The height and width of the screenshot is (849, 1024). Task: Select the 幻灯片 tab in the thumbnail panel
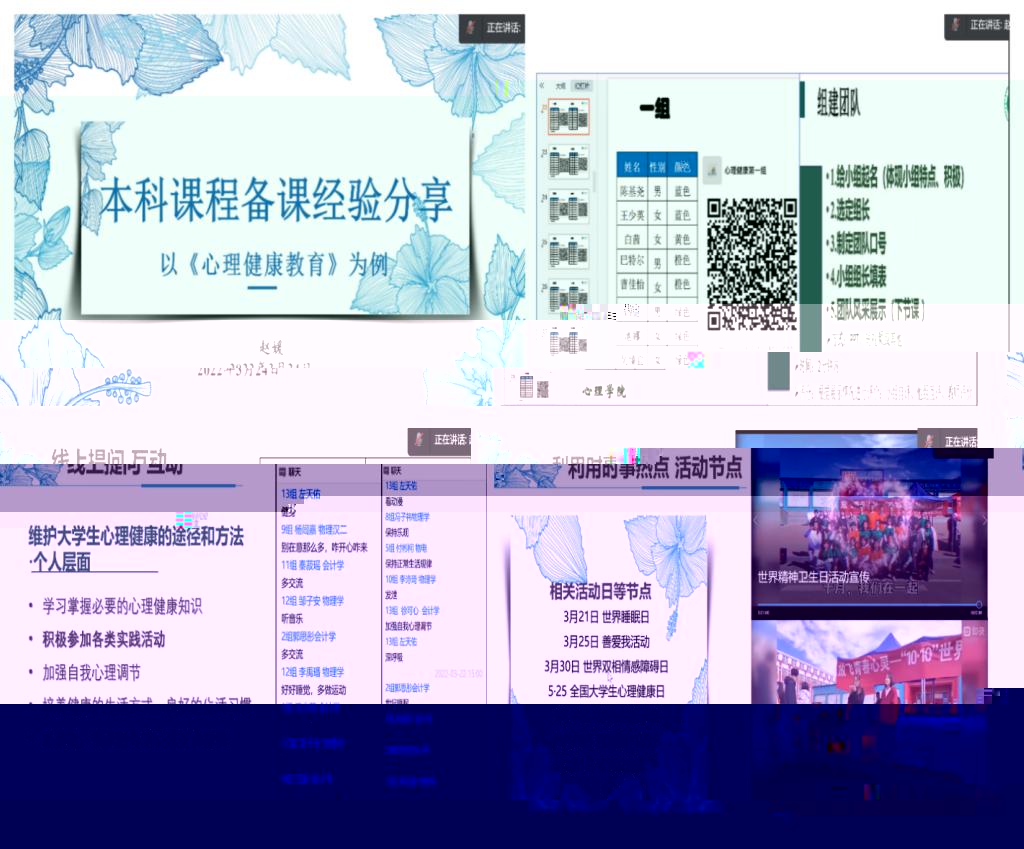[581, 86]
